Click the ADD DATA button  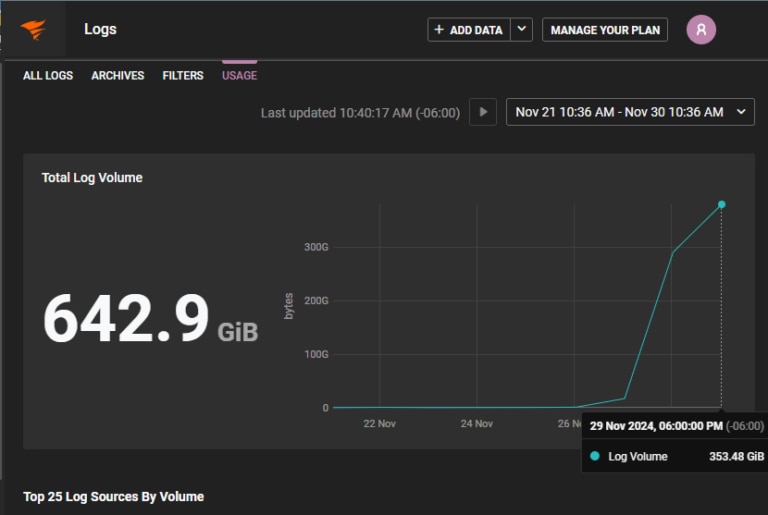[469, 30]
